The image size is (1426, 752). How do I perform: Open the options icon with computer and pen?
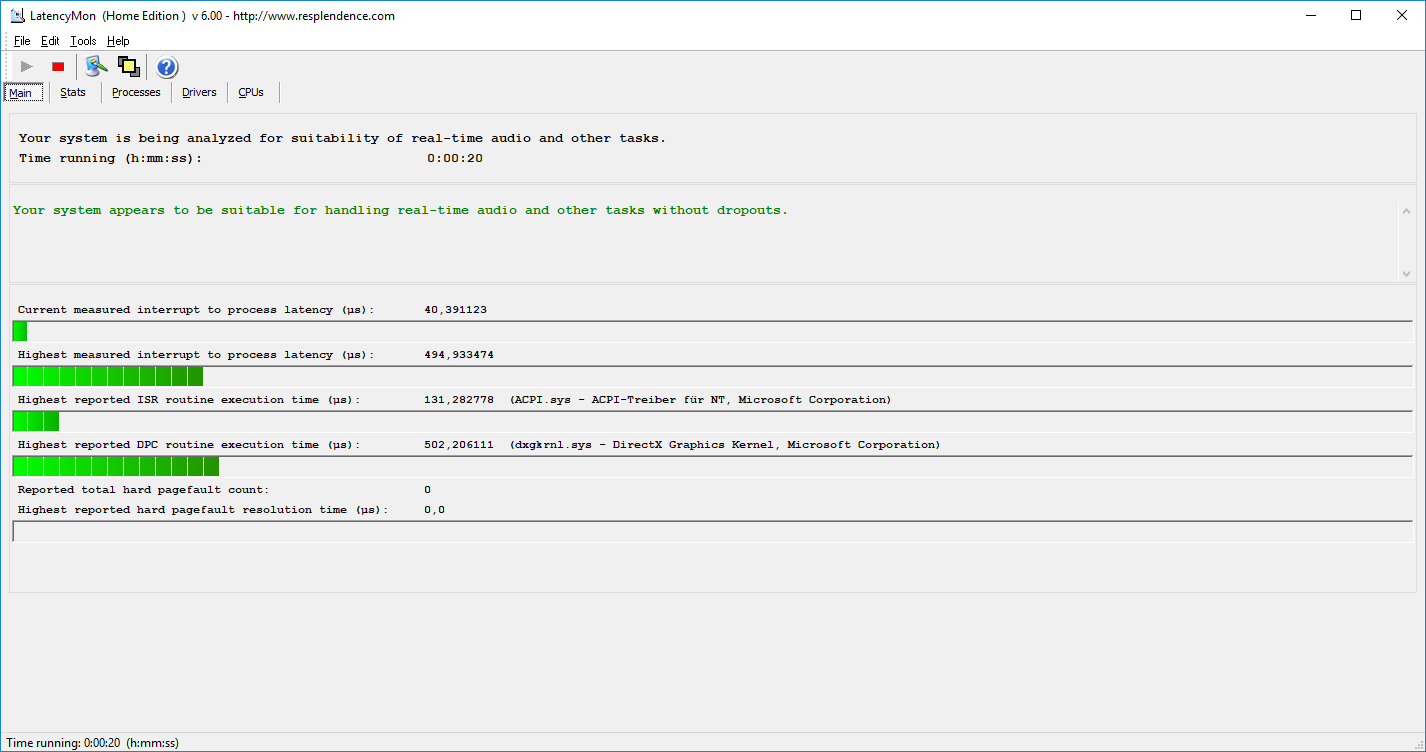tap(96, 67)
